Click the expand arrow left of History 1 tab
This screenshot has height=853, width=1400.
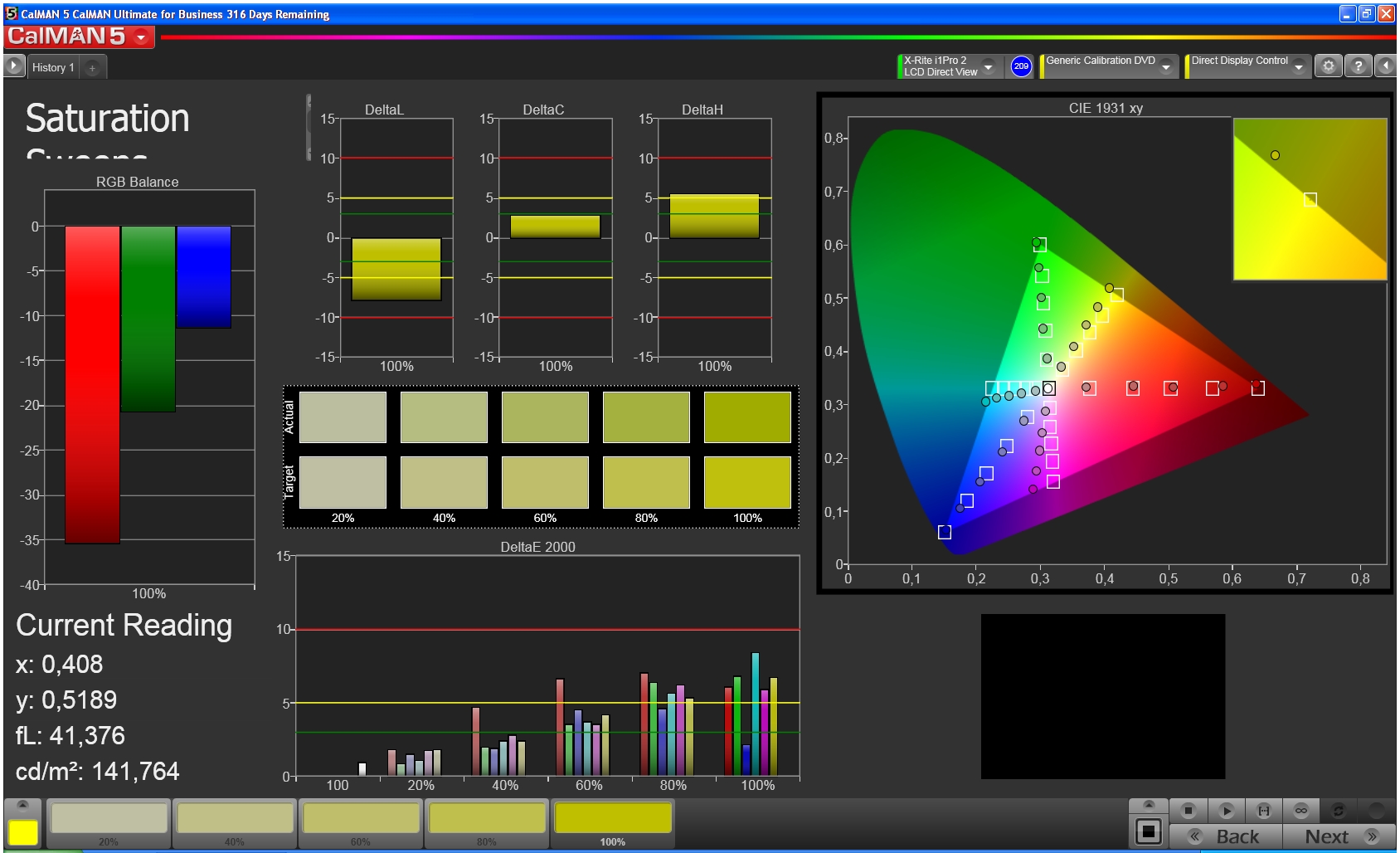pyautogui.click(x=14, y=66)
